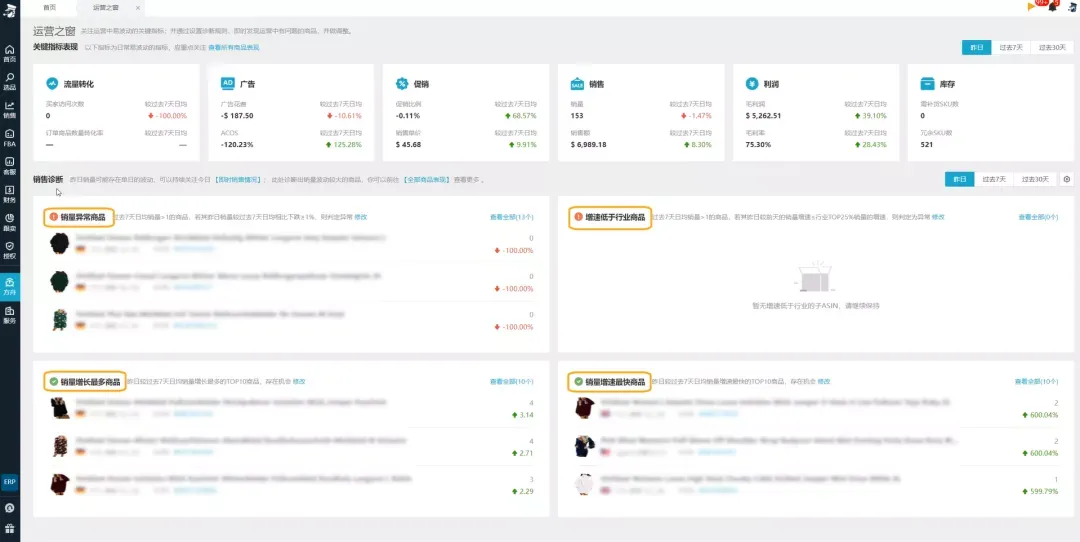The image size is (1080, 542).
Task: Click the gift icon at sidebar bottom
Action: (x=10, y=528)
